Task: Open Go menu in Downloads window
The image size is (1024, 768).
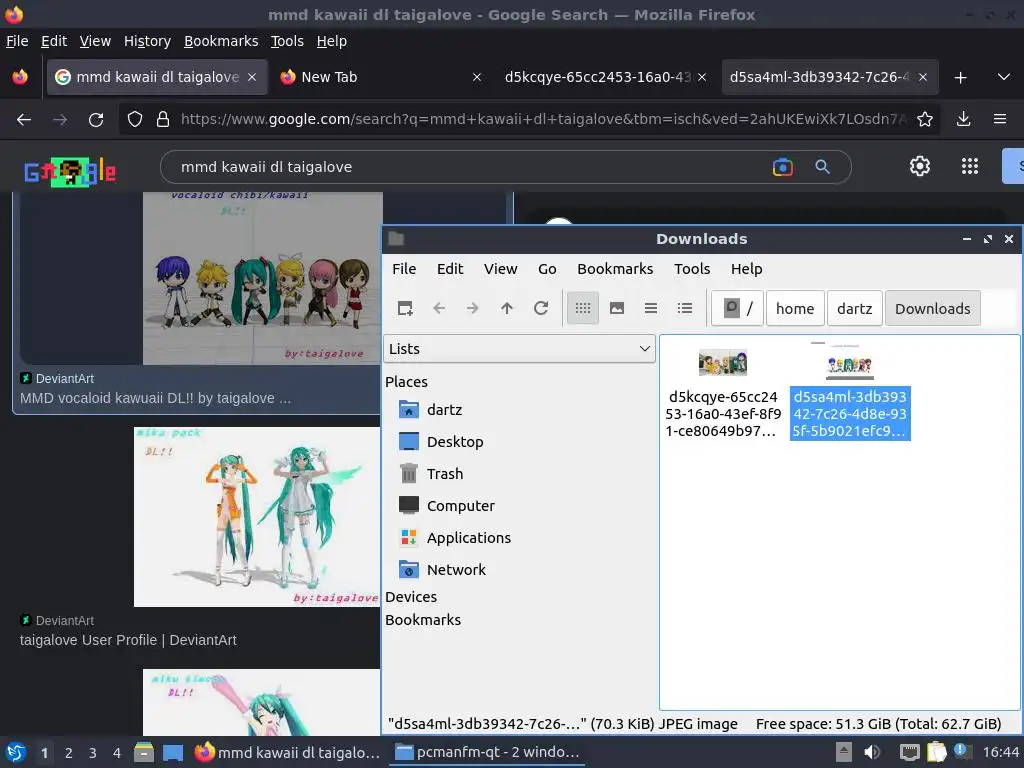Action: click(x=547, y=269)
